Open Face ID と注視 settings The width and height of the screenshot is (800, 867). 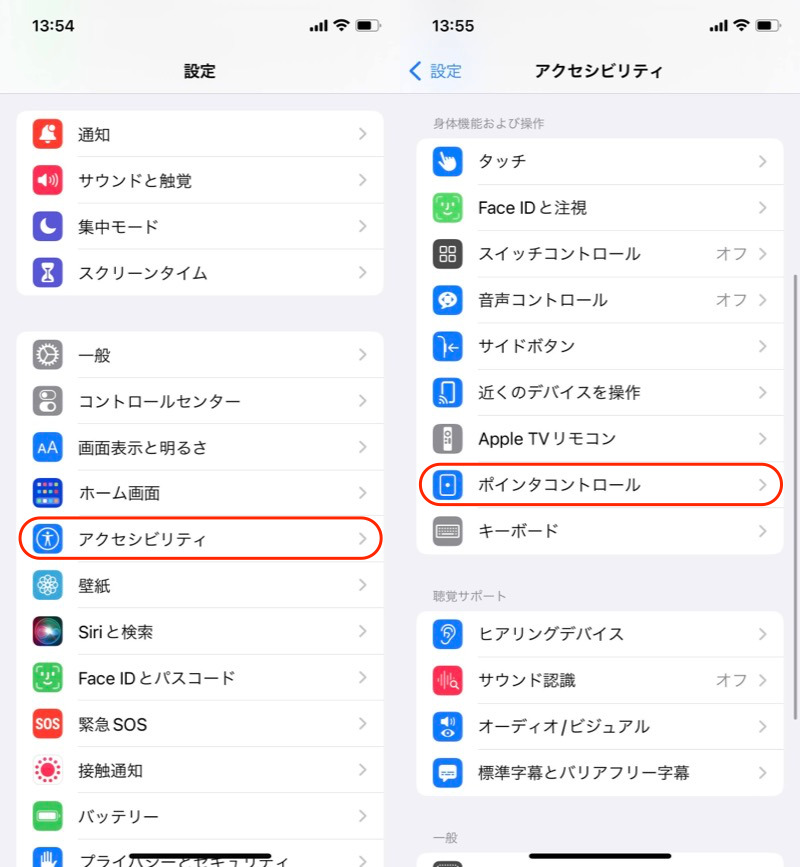pos(600,208)
